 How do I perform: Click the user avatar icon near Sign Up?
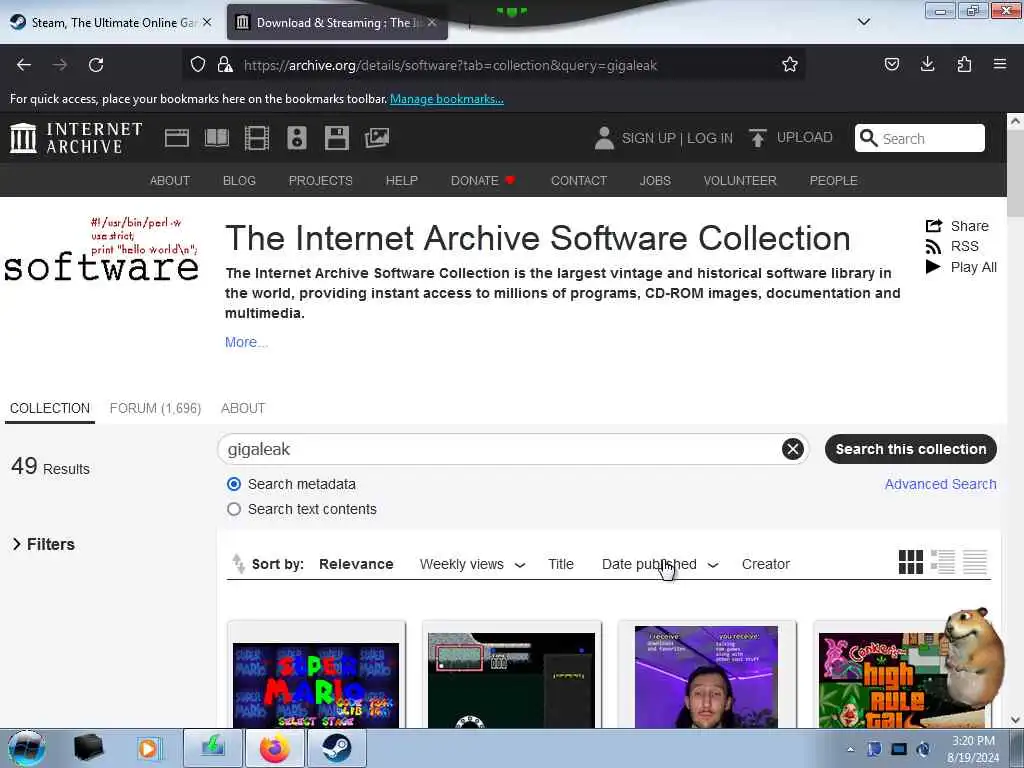604,138
